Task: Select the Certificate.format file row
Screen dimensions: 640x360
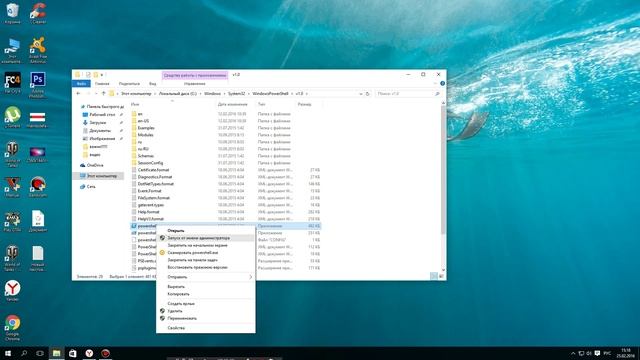Action: click(x=226, y=170)
